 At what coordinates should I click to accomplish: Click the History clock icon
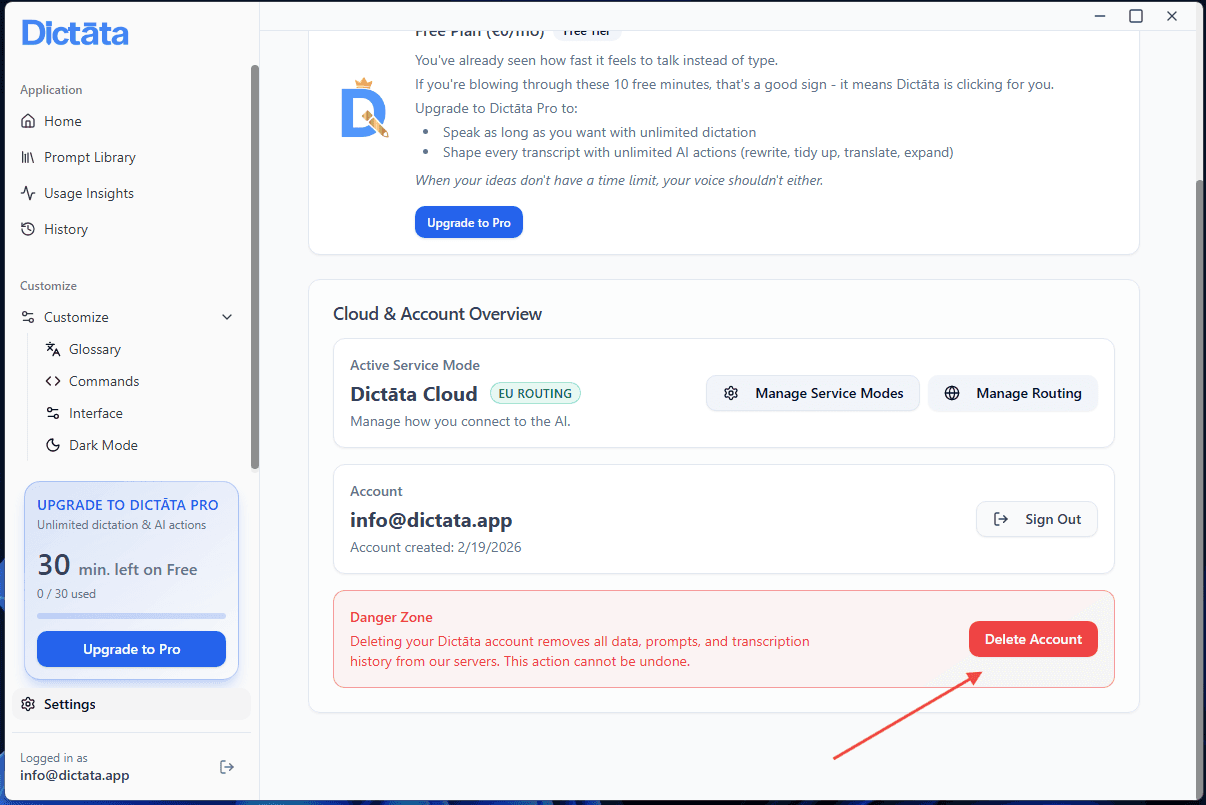[x=28, y=229]
